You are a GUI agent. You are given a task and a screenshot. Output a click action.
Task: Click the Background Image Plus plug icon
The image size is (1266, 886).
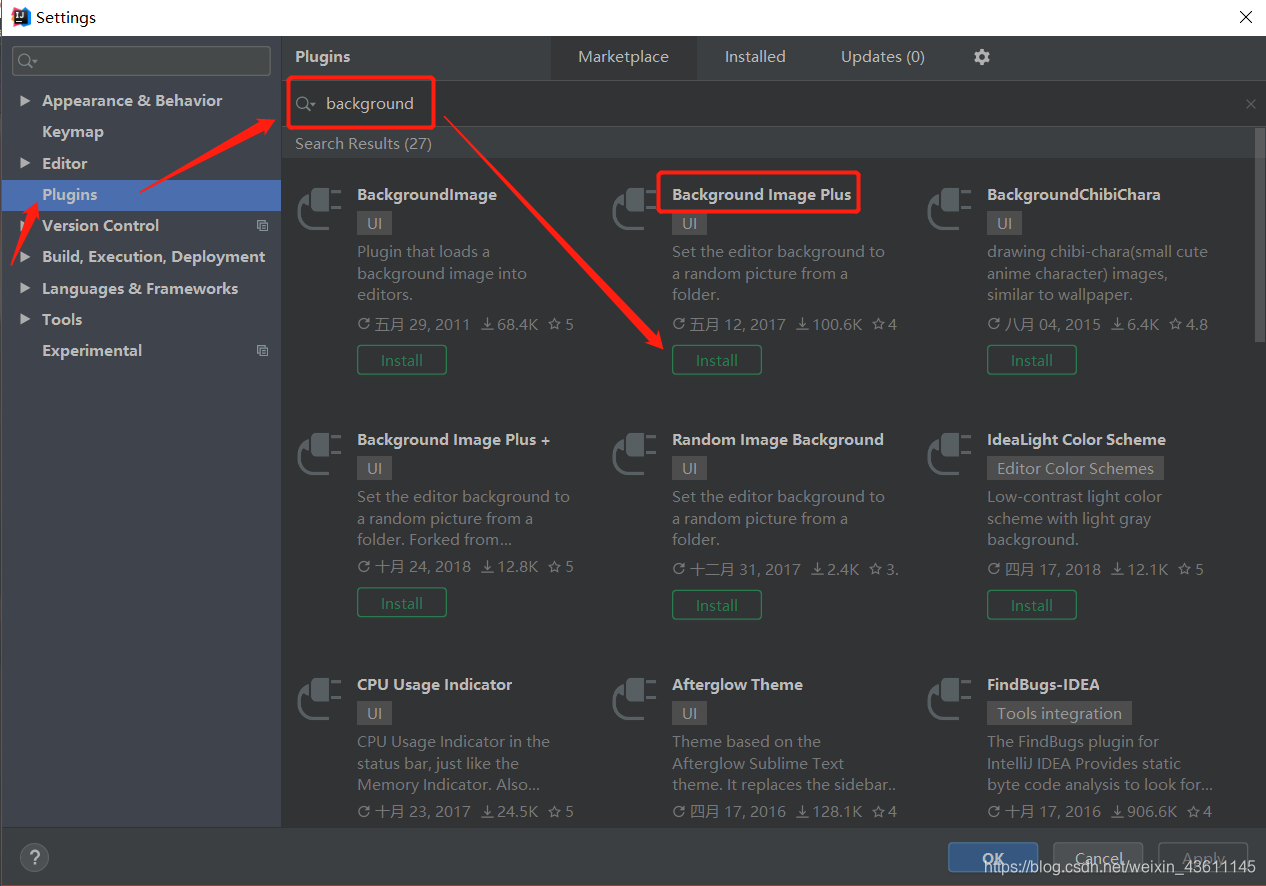point(635,209)
